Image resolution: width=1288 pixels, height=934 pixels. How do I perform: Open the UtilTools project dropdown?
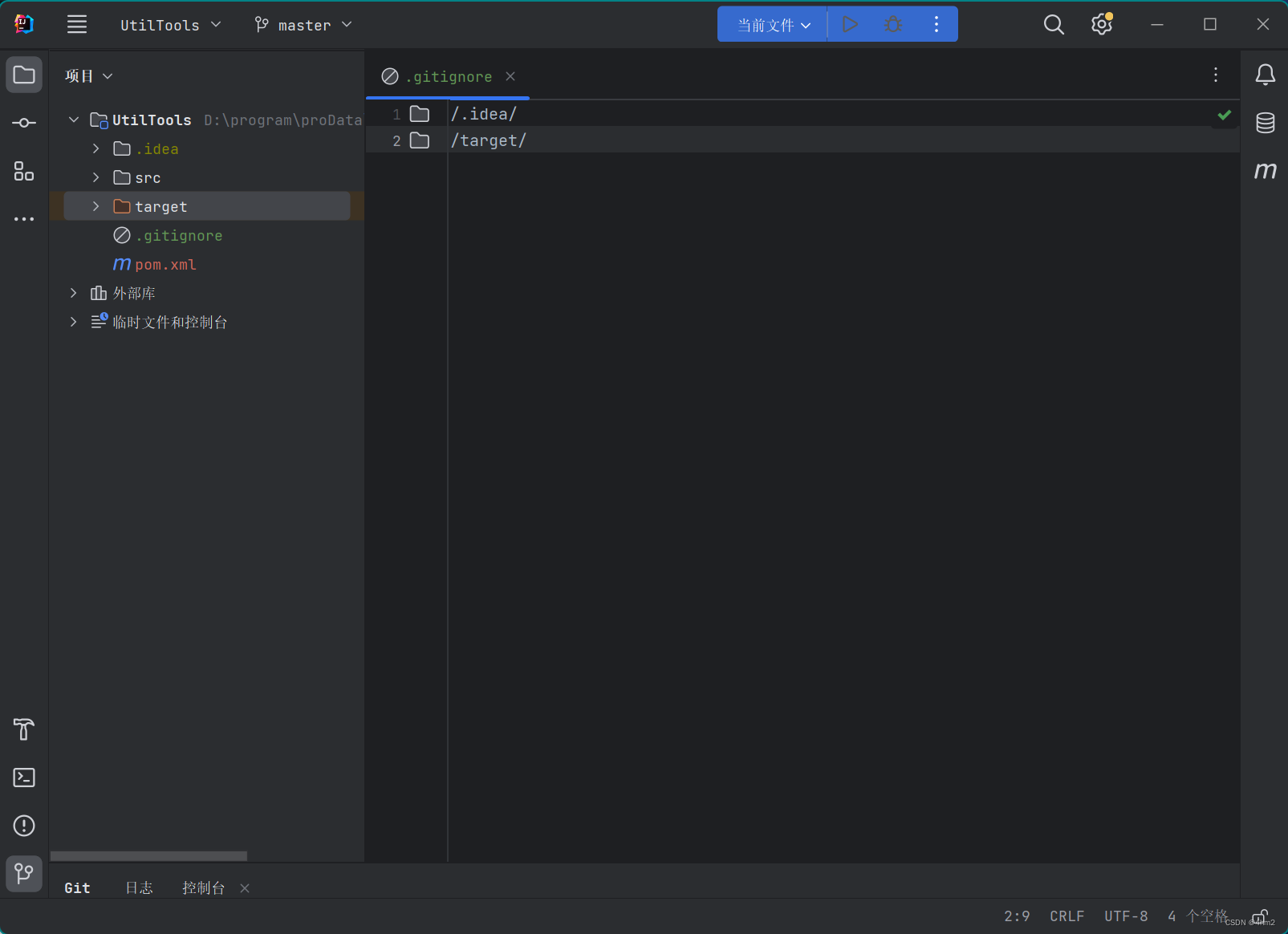tap(170, 25)
